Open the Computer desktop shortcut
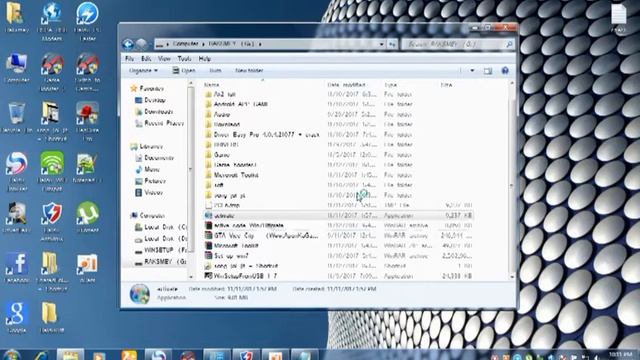 [x=17, y=68]
